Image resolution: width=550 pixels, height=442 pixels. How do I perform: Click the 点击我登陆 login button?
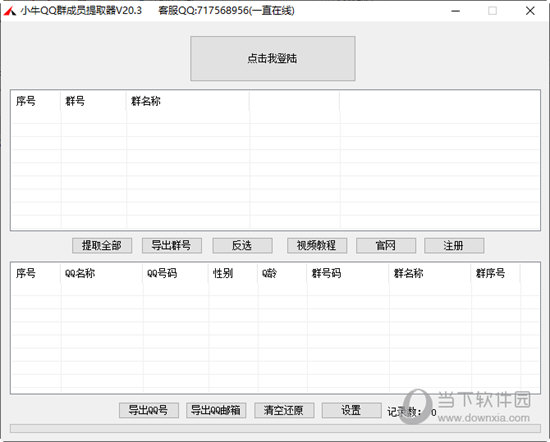tap(273, 59)
